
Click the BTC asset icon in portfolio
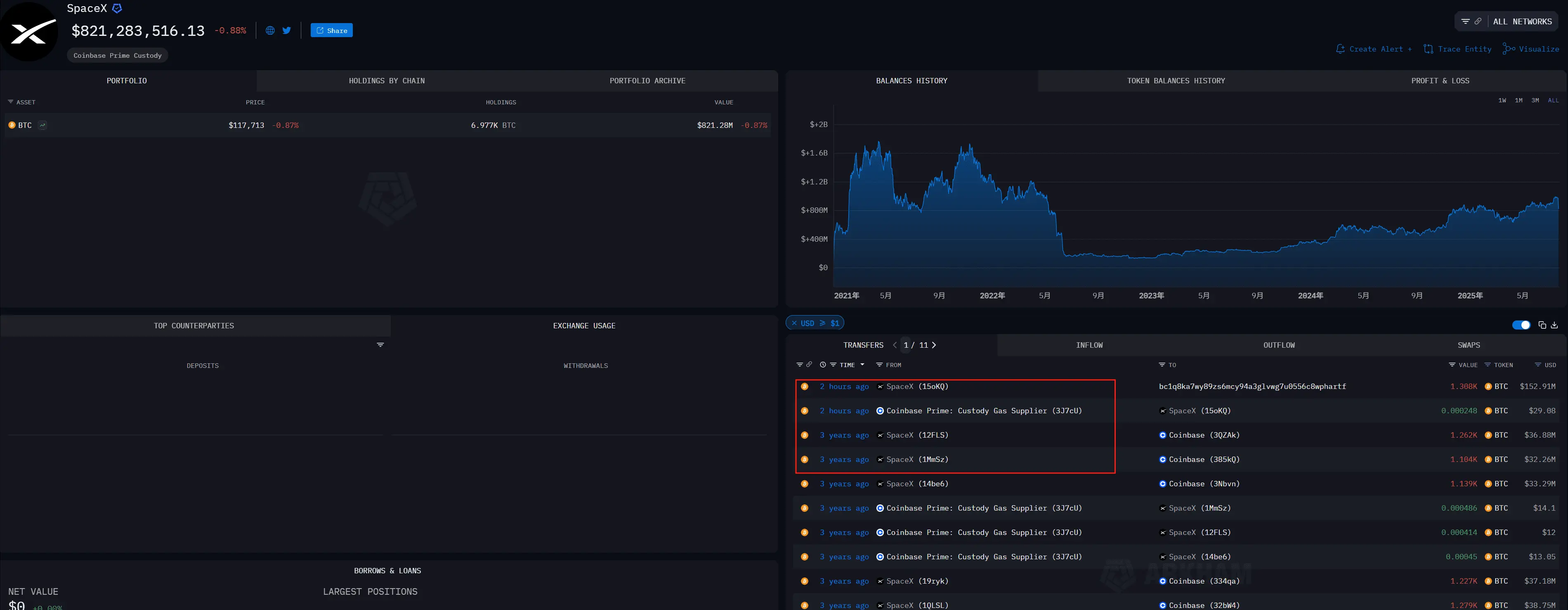click(12, 125)
